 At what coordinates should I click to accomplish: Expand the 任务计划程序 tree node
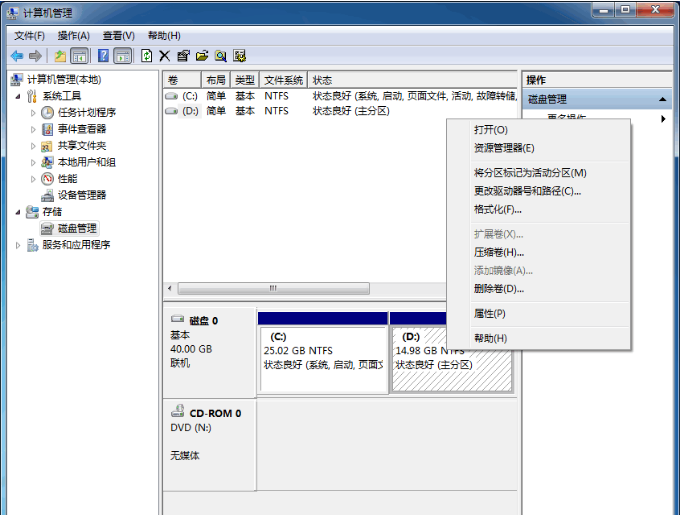click(33, 113)
